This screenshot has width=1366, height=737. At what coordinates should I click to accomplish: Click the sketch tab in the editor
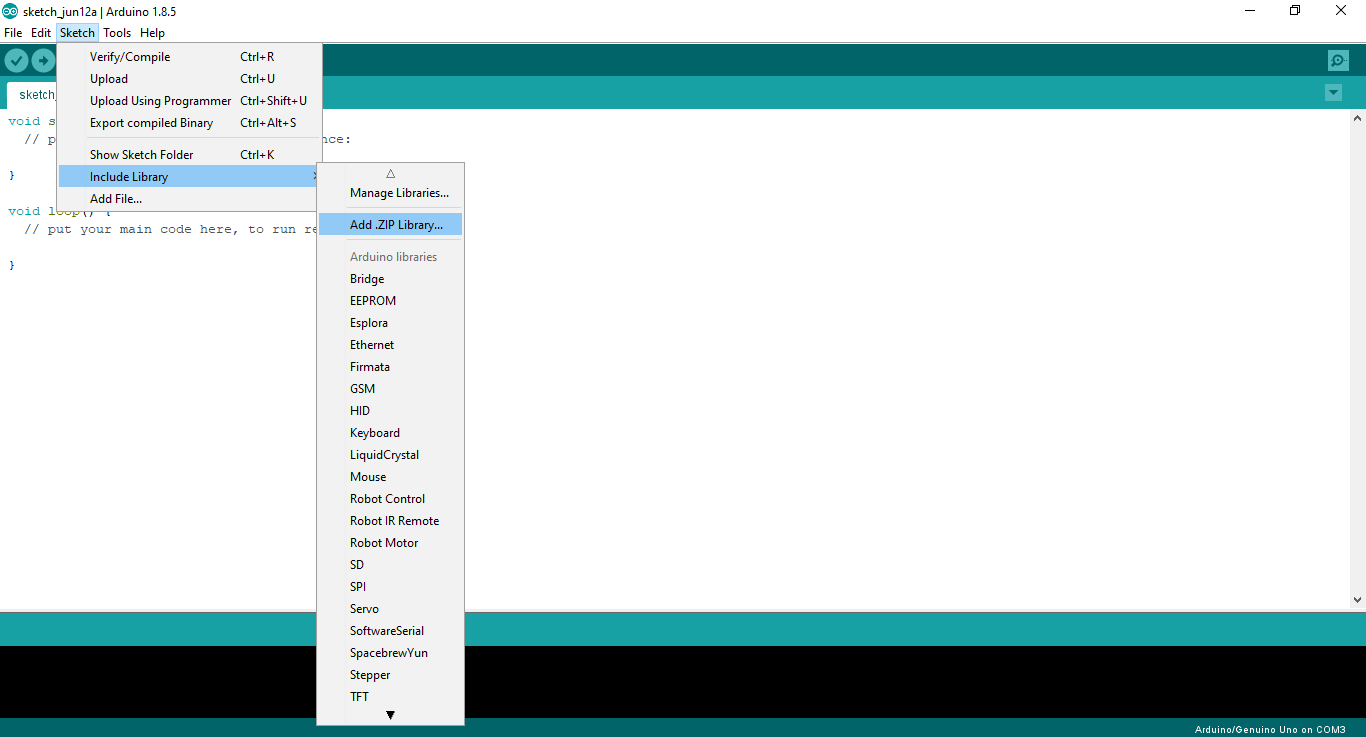tap(33, 95)
